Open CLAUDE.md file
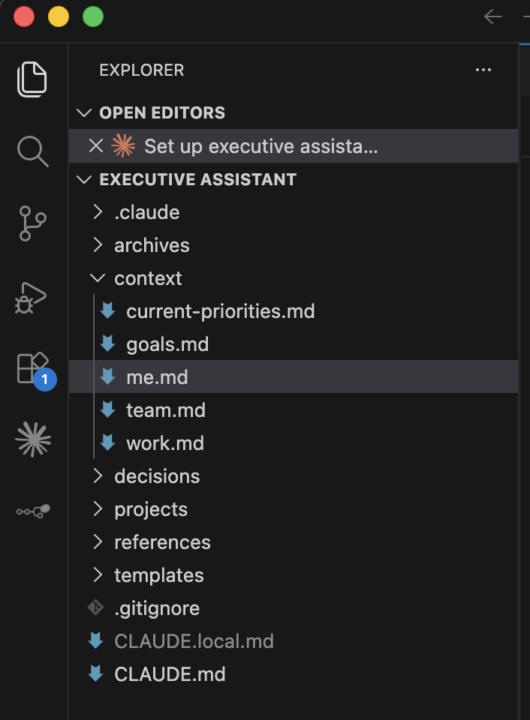 click(x=293, y=675)
